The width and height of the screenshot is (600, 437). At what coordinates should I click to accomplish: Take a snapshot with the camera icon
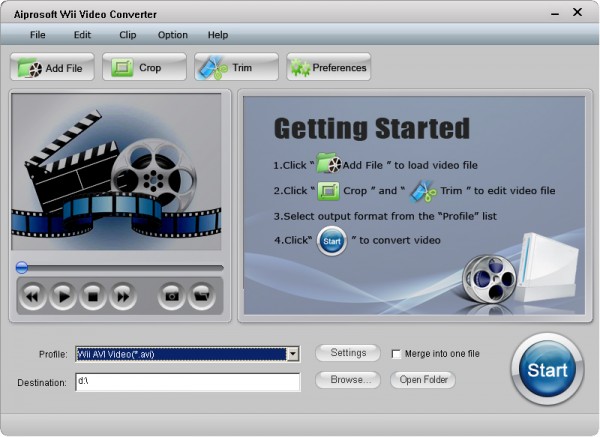[x=172, y=295]
